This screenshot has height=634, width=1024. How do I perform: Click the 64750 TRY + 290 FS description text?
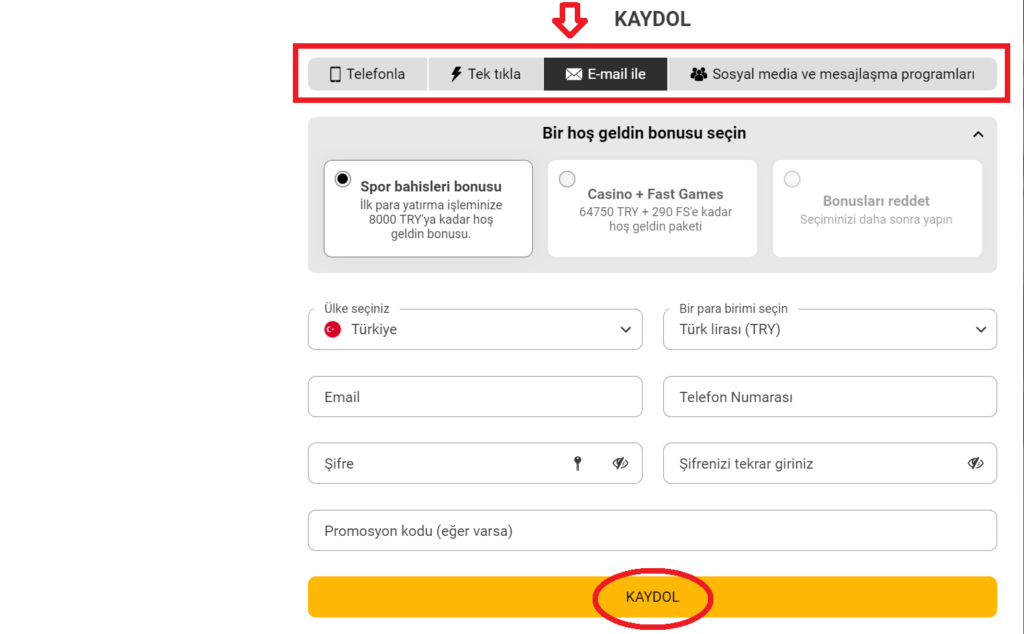(655, 219)
